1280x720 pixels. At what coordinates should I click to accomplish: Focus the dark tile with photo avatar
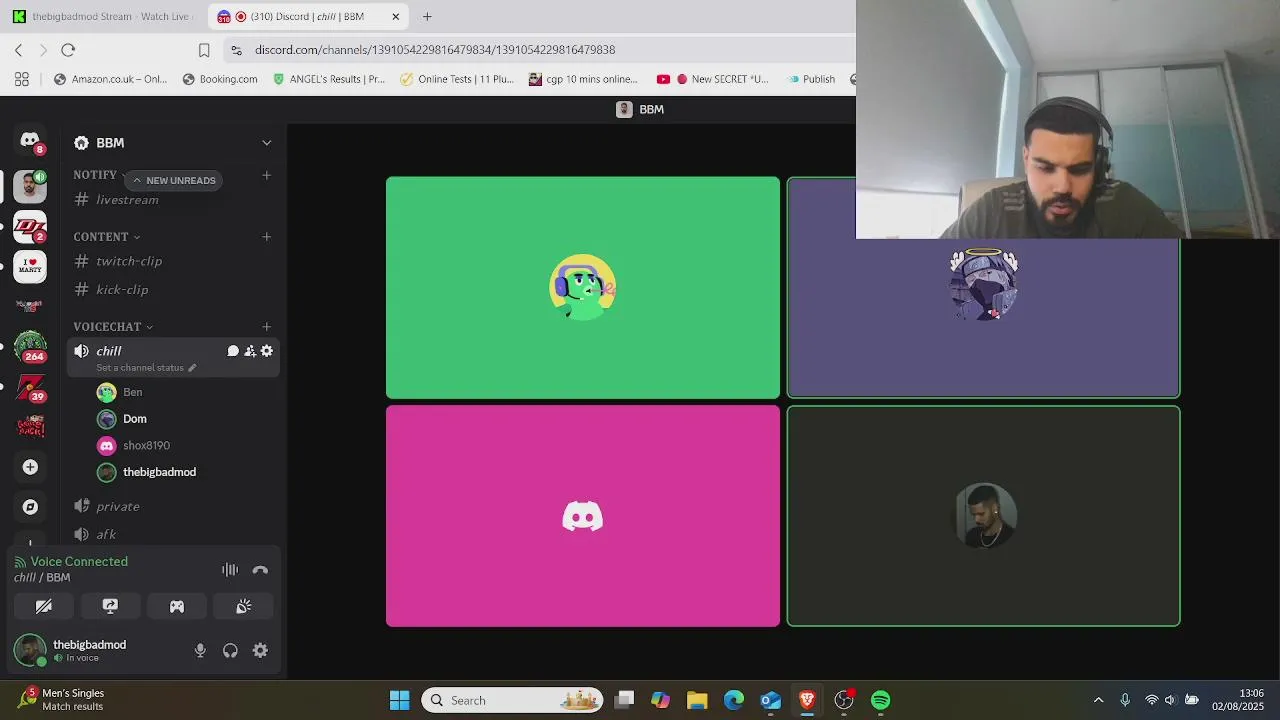pyautogui.click(x=983, y=516)
